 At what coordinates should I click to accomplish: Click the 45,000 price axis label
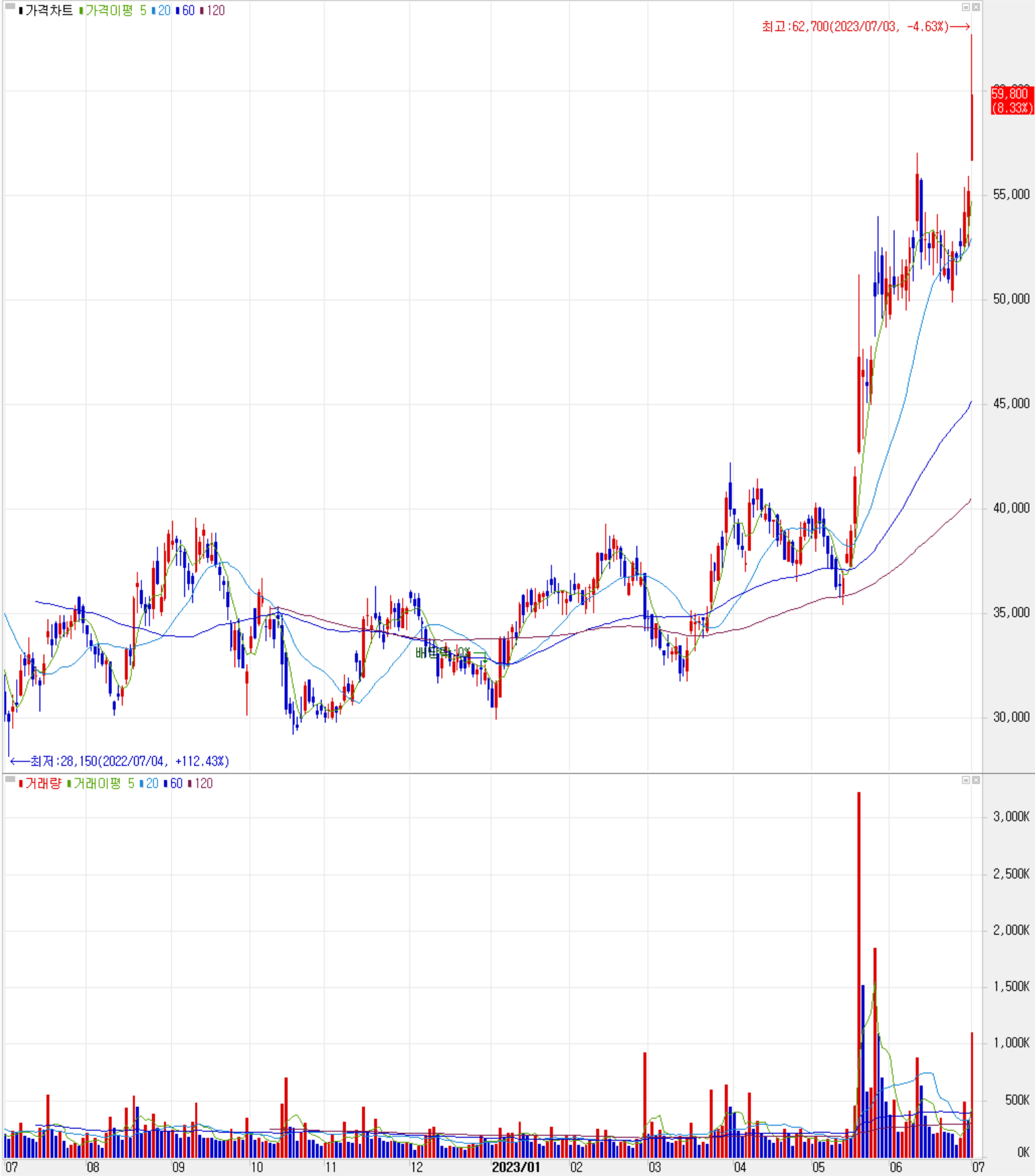pos(1011,403)
